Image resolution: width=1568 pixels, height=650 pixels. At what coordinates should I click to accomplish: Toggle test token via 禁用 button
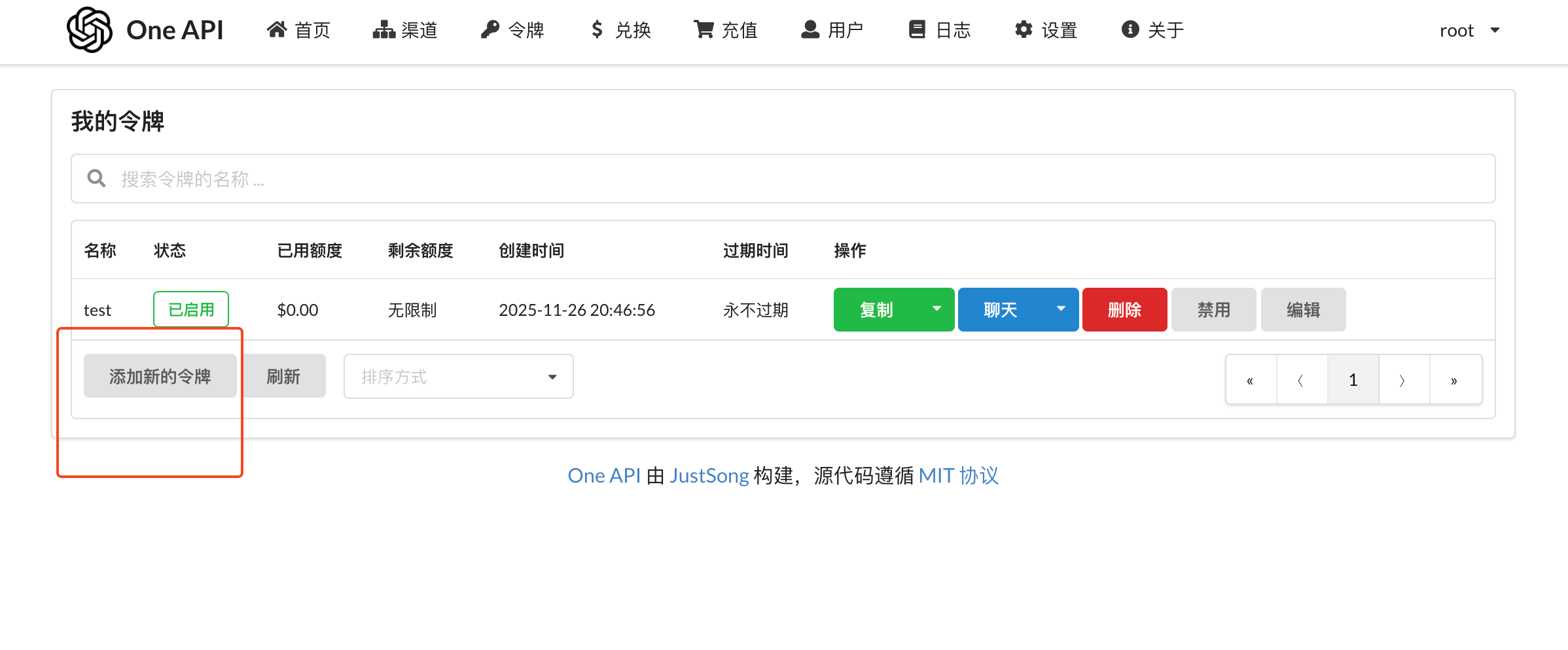tap(1214, 310)
